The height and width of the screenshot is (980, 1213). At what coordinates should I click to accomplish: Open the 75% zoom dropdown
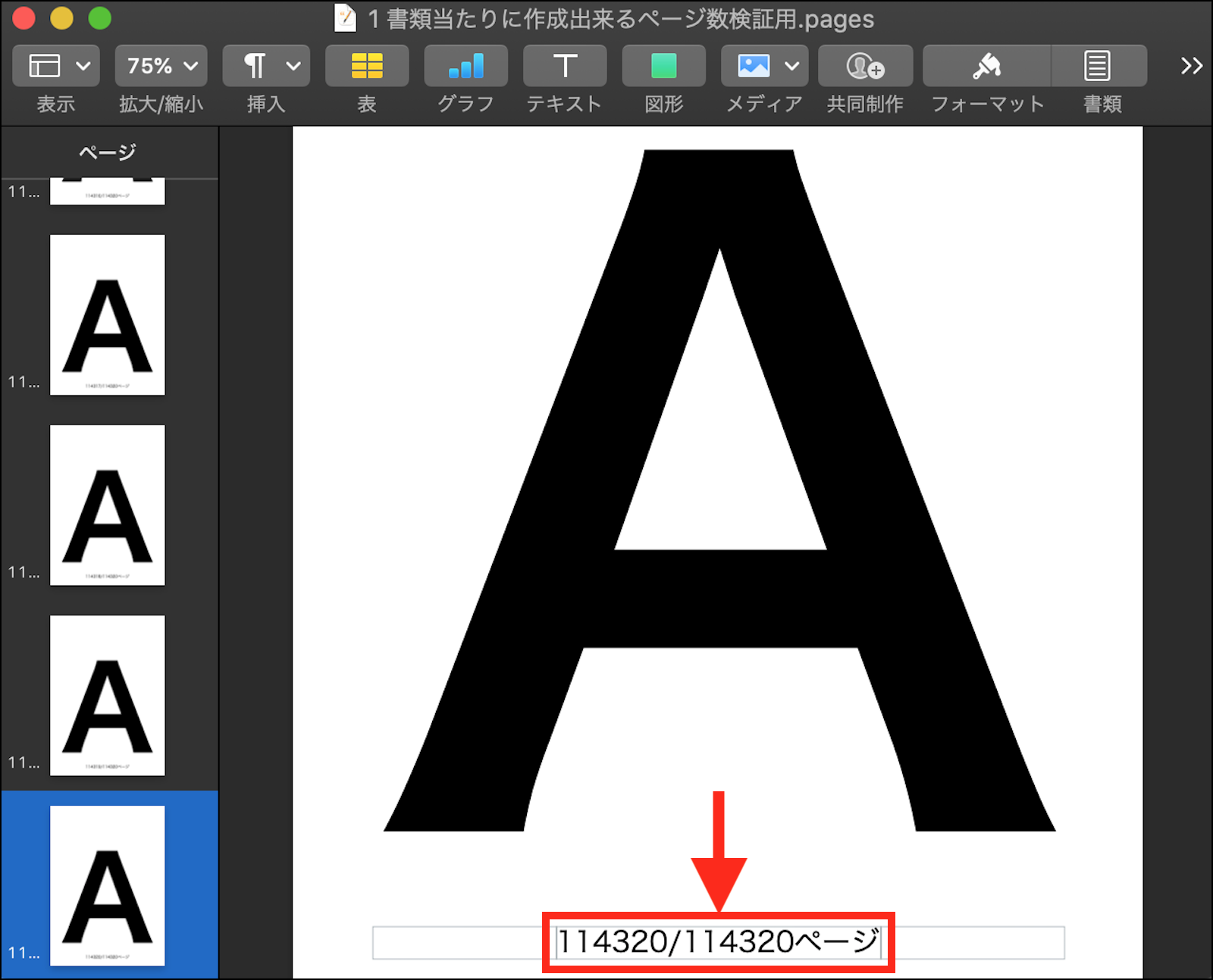[161, 67]
